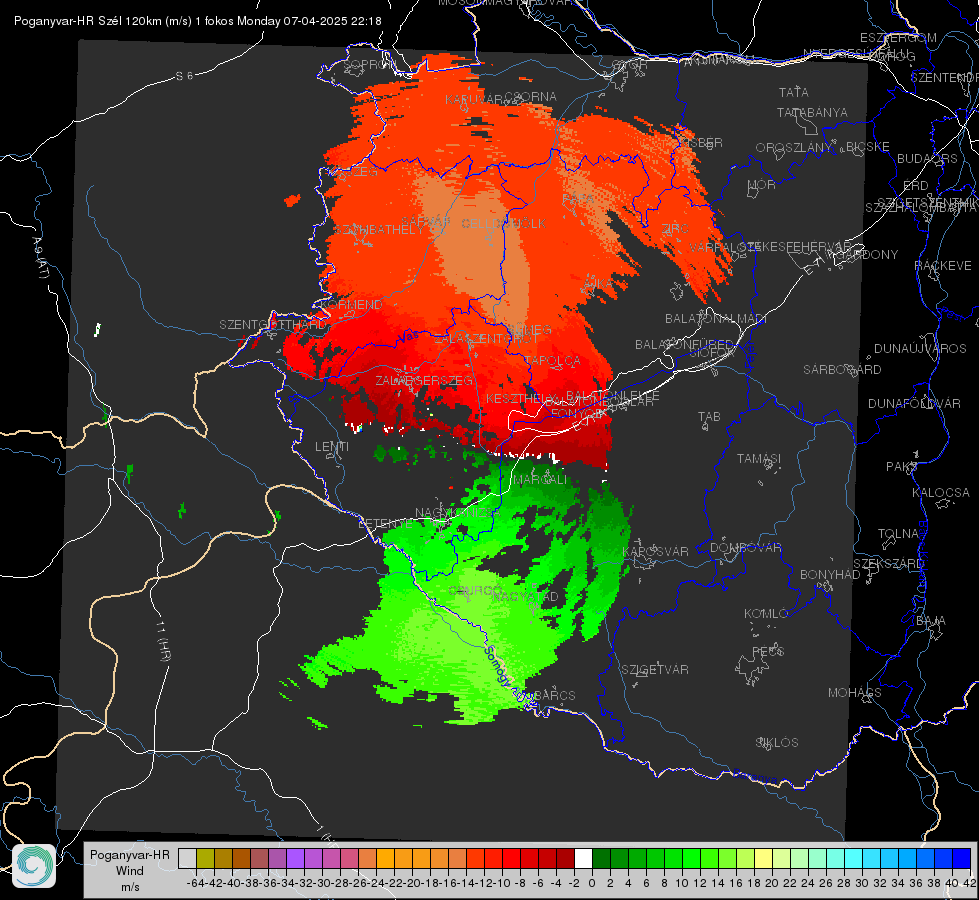Image resolution: width=979 pixels, height=900 pixels.
Task: Click the KAPOSVAR city label
Action: (x=656, y=551)
